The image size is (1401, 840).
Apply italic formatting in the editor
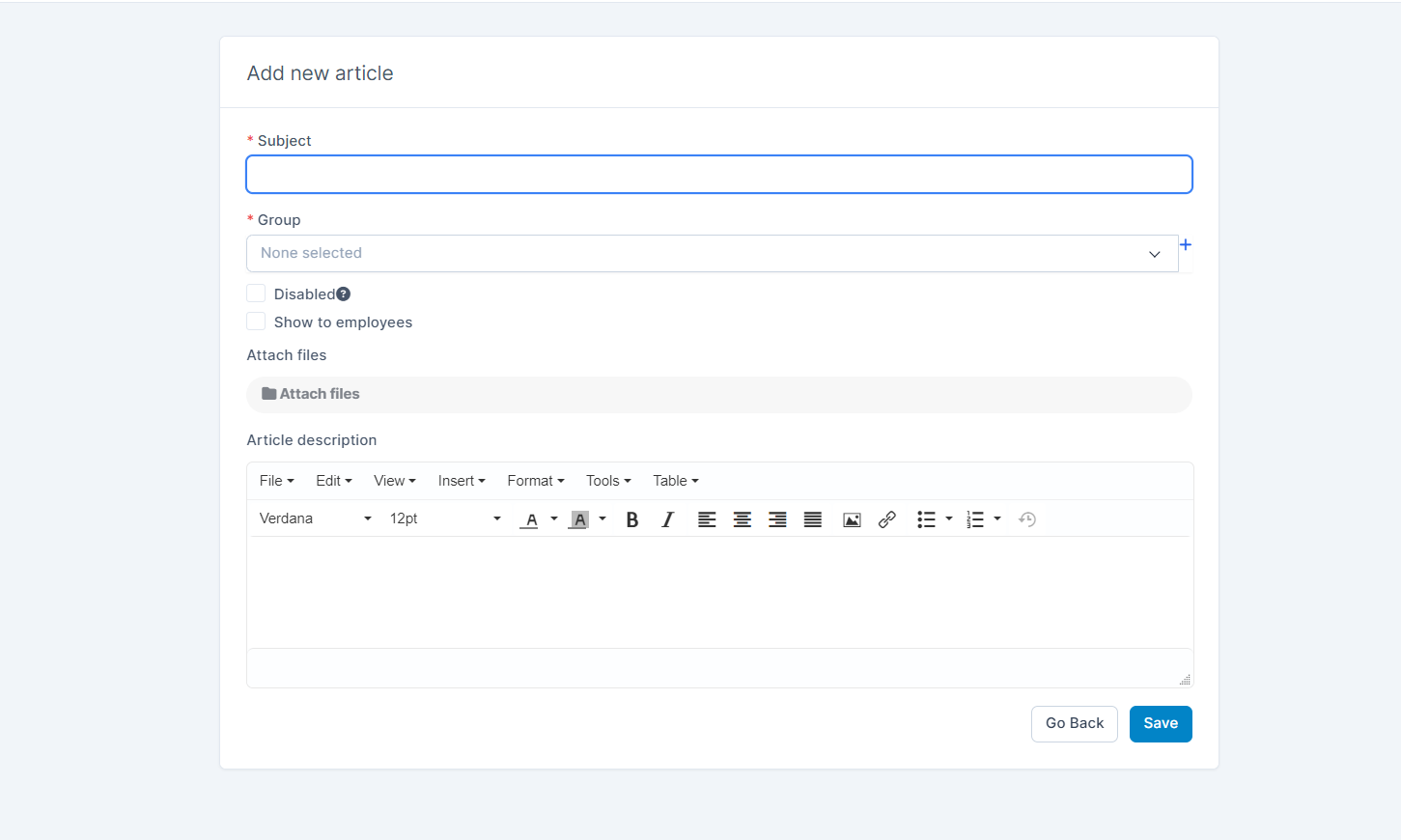[667, 519]
